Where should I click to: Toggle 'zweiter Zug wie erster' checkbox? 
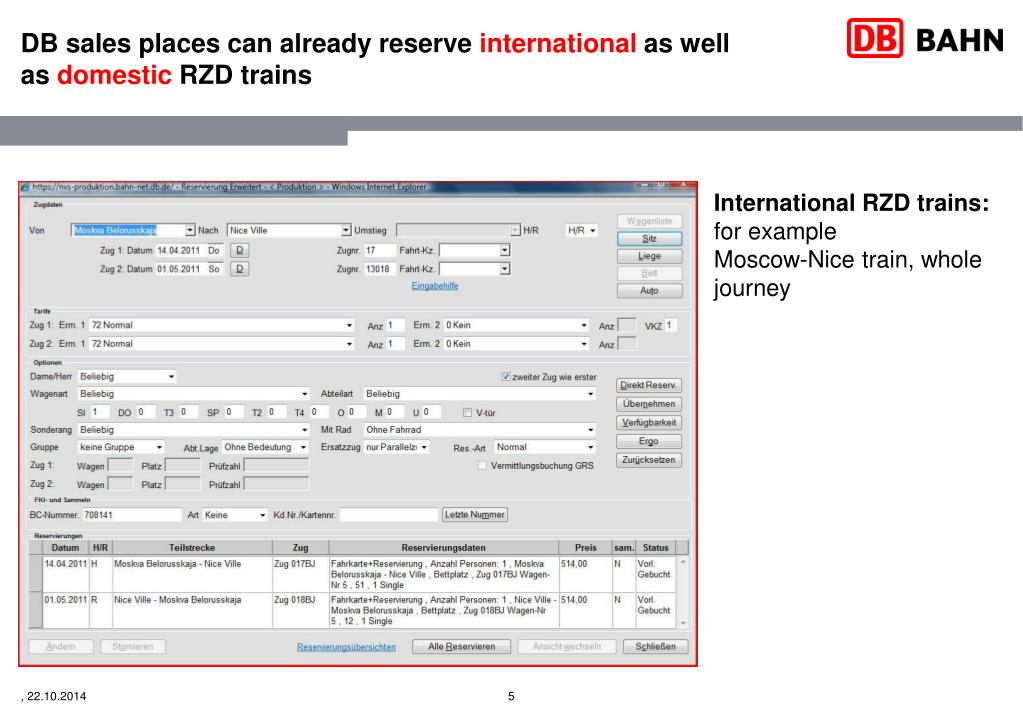[x=505, y=377]
